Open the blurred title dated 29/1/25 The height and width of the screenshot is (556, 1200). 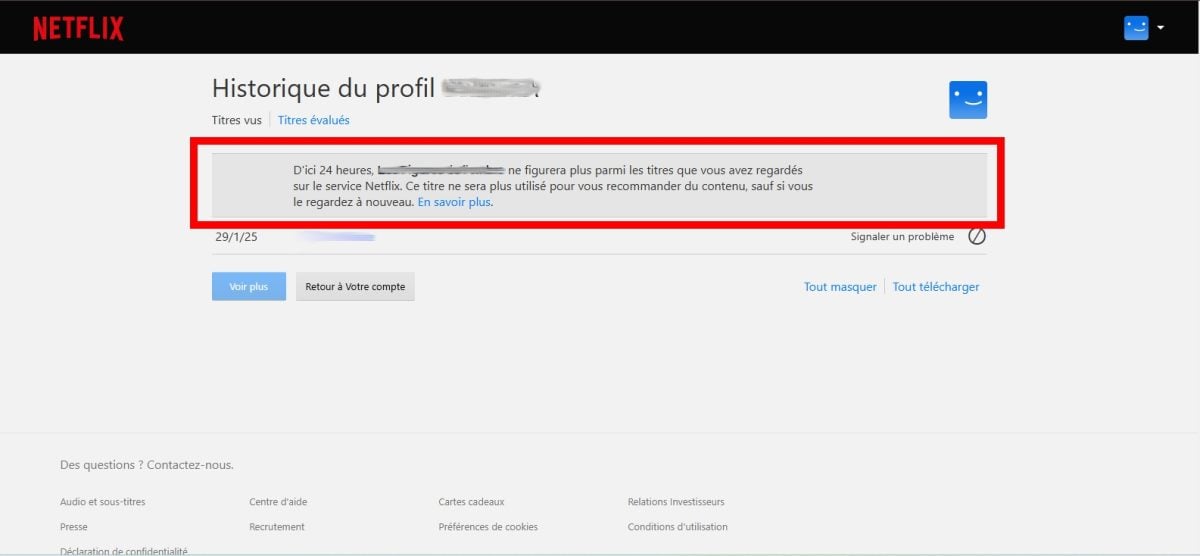[x=335, y=237]
